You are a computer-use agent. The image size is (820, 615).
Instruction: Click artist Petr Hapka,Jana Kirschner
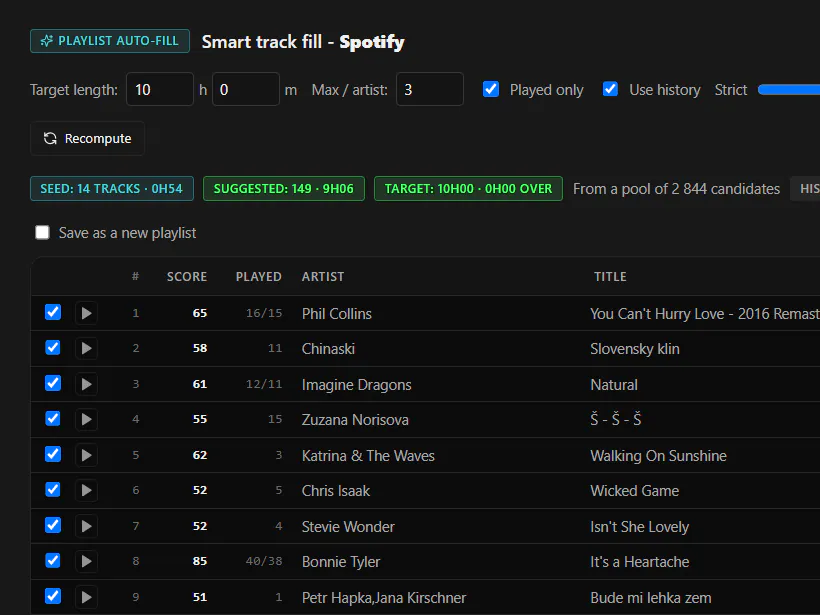(384, 598)
